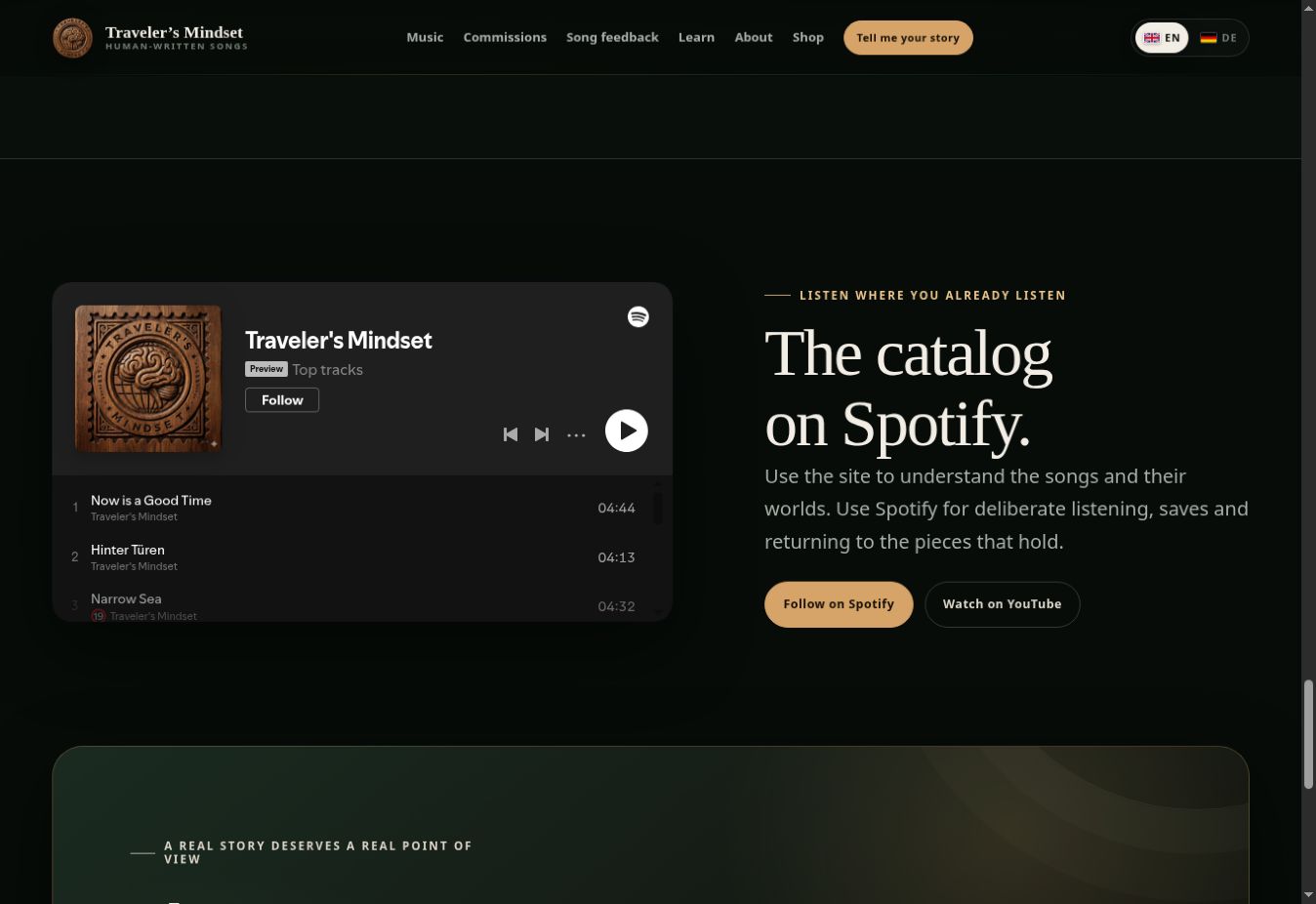Click duration 04:32
Viewport: 1316px width, 904px height.
tap(616, 606)
